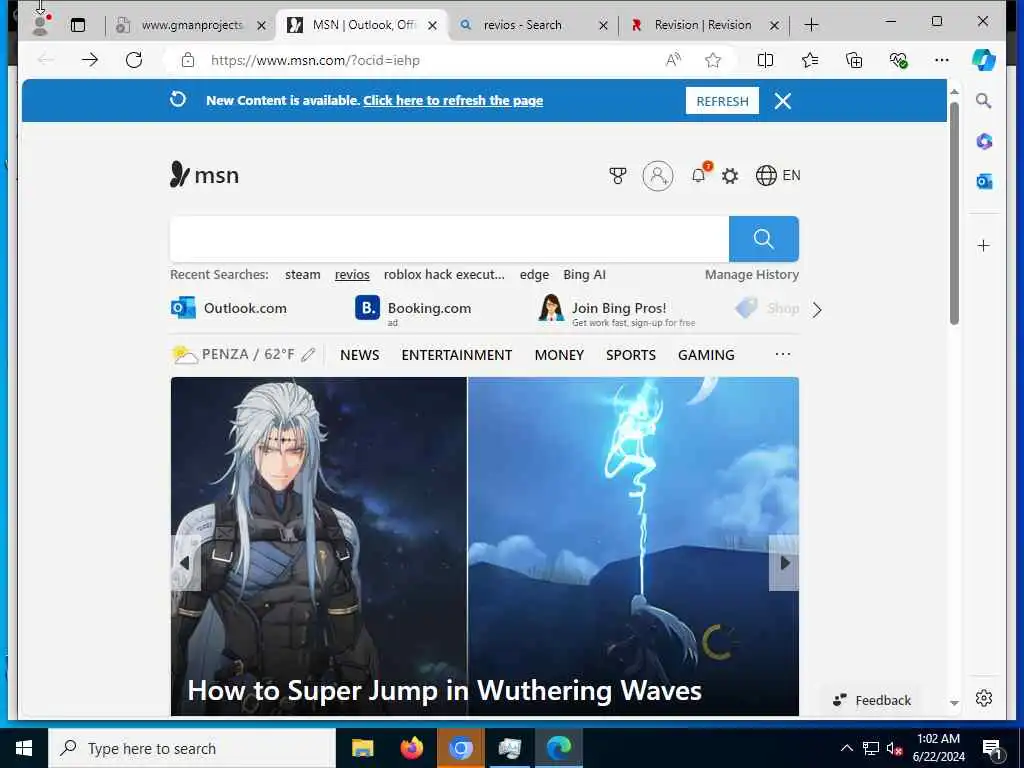This screenshot has height=768, width=1024.
Task: Open split screen icon
Action: click(765, 60)
